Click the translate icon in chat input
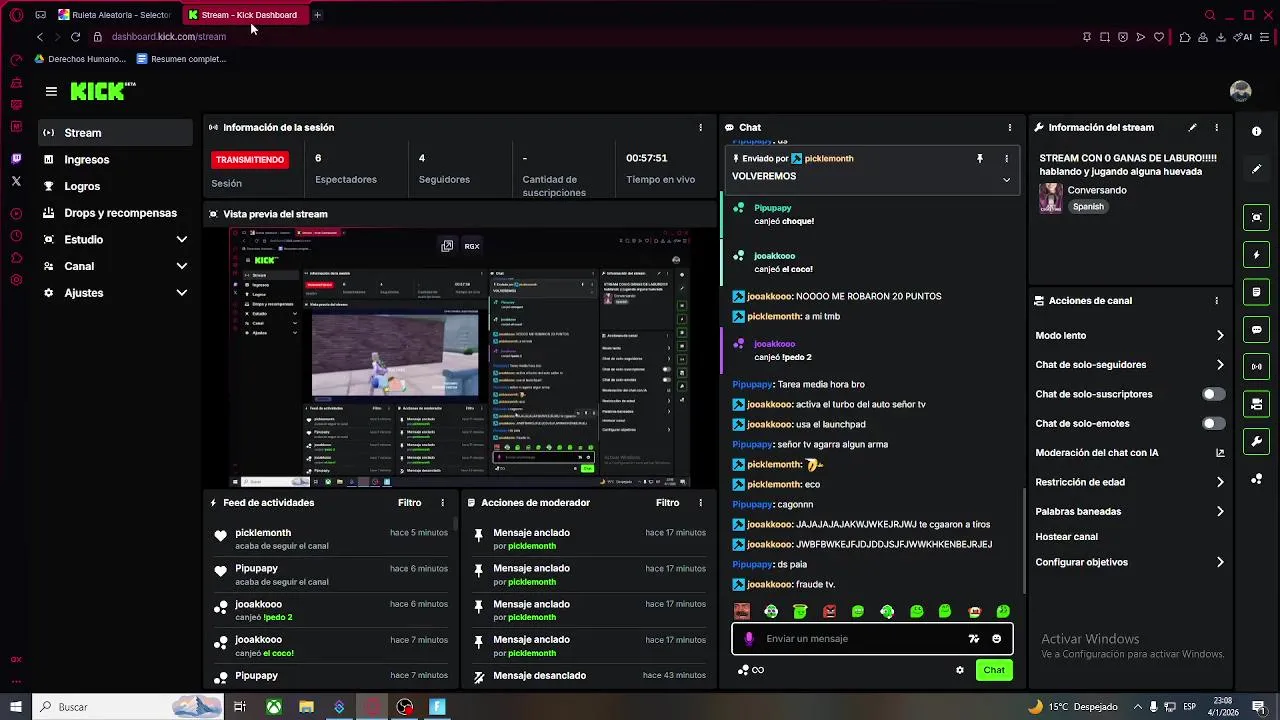Viewport: 1280px width, 720px height. (x=973, y=639)
